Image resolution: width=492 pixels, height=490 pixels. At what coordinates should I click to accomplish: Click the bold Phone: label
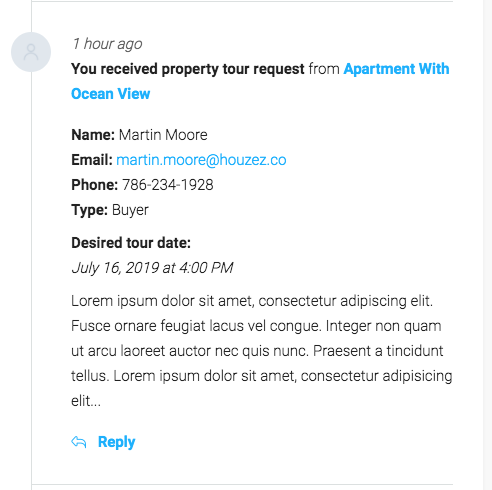click(95, 185)
